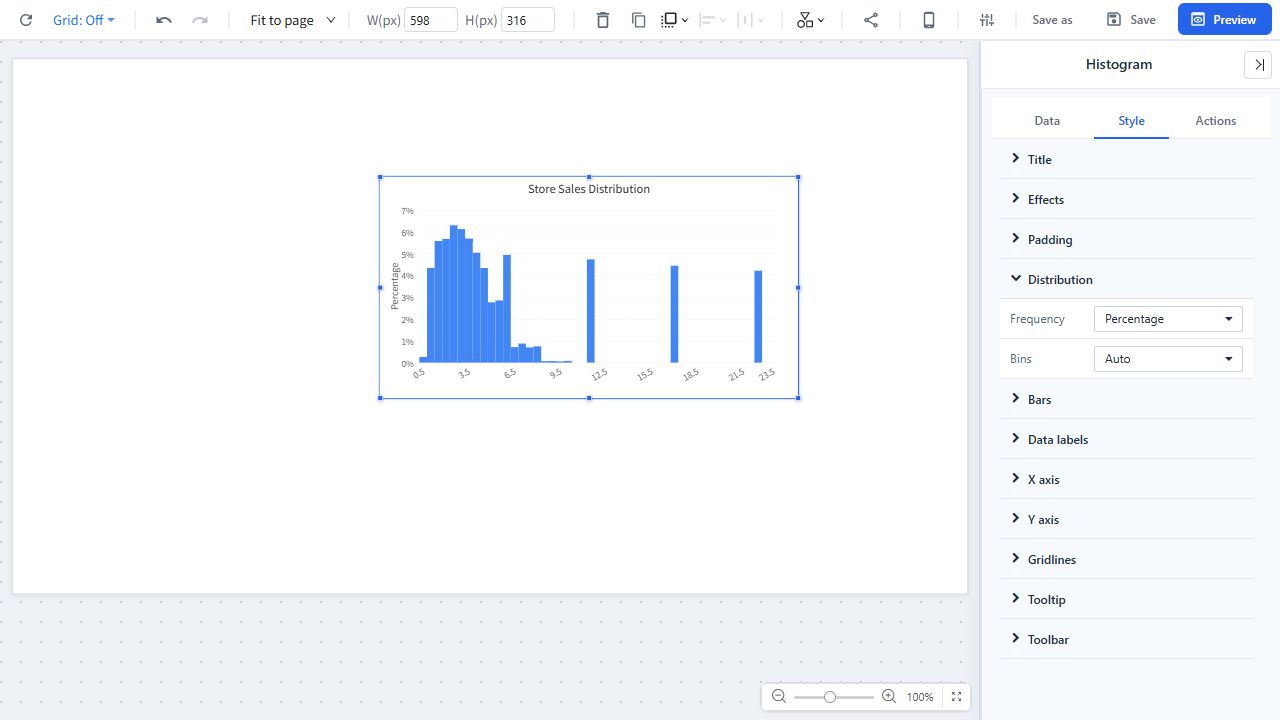The image size is (1280, 720).
Task: Click the Percentage y-axis label
Action: (x=395, y=286)
